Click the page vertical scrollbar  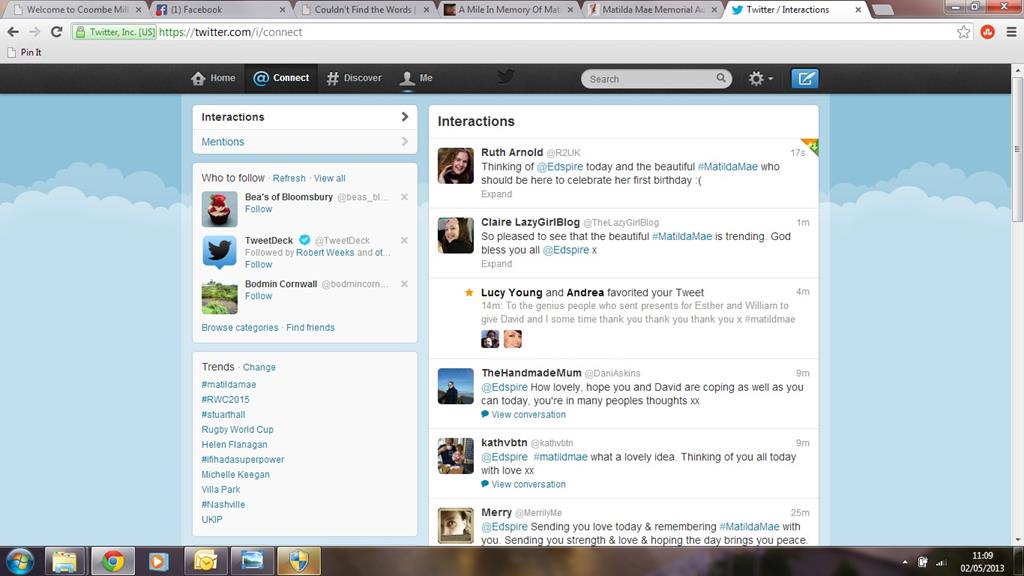(x=1017, y=150)
